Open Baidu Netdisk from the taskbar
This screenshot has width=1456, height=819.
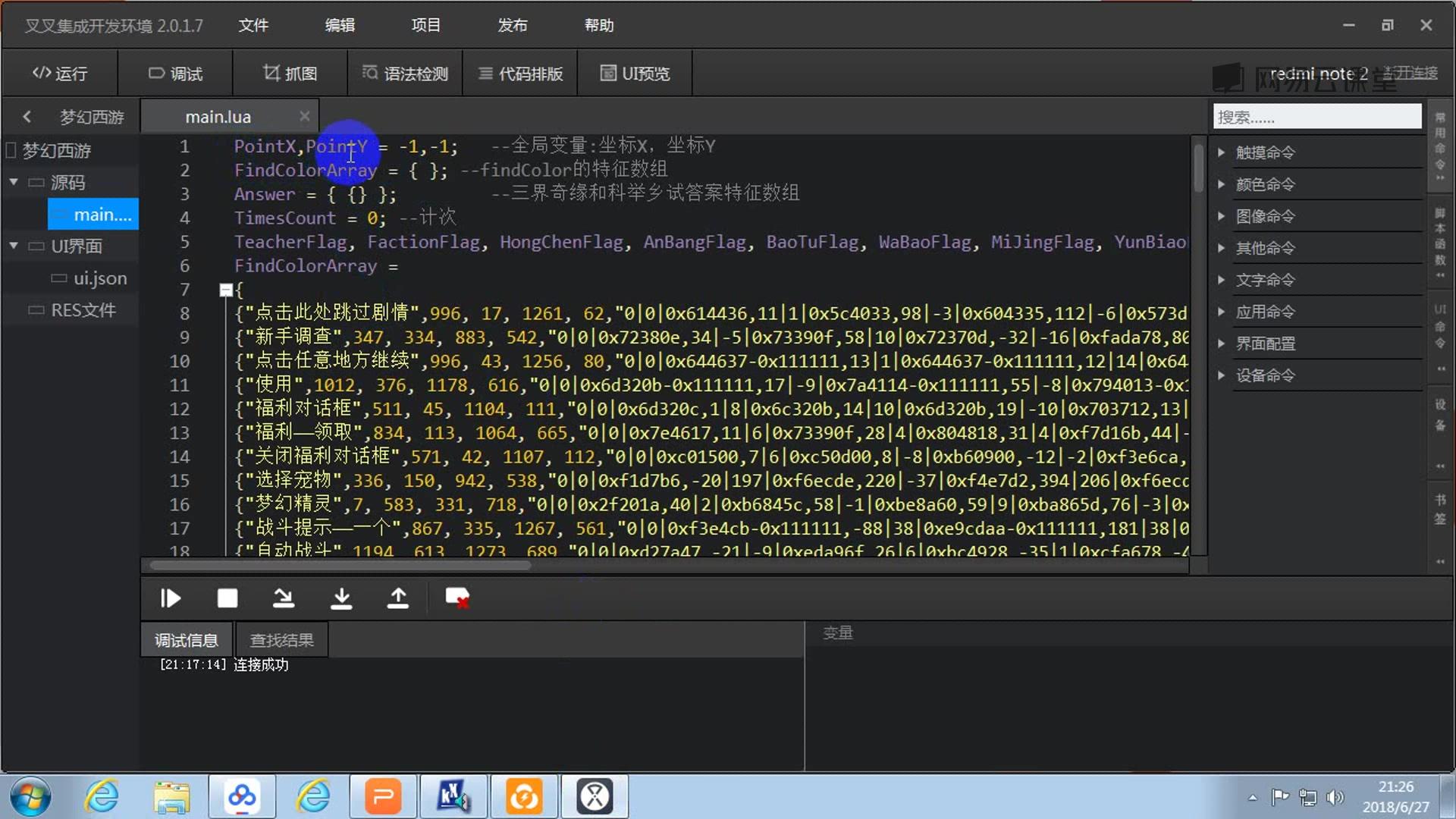point(242,797)
